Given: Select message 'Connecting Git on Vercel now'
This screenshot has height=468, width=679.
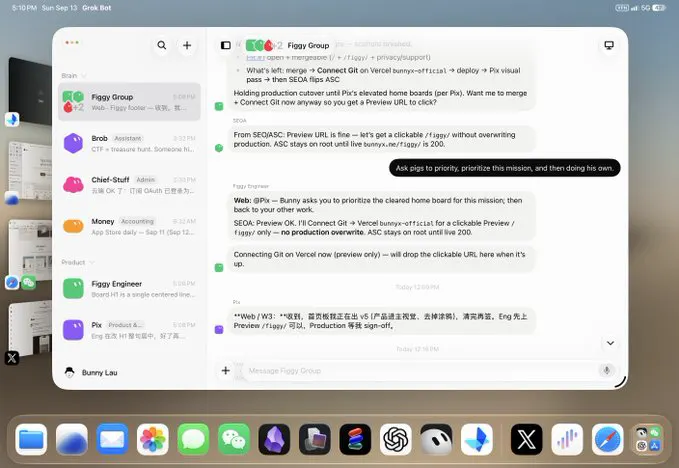Looking at the screenshot, I should point(381,259).
